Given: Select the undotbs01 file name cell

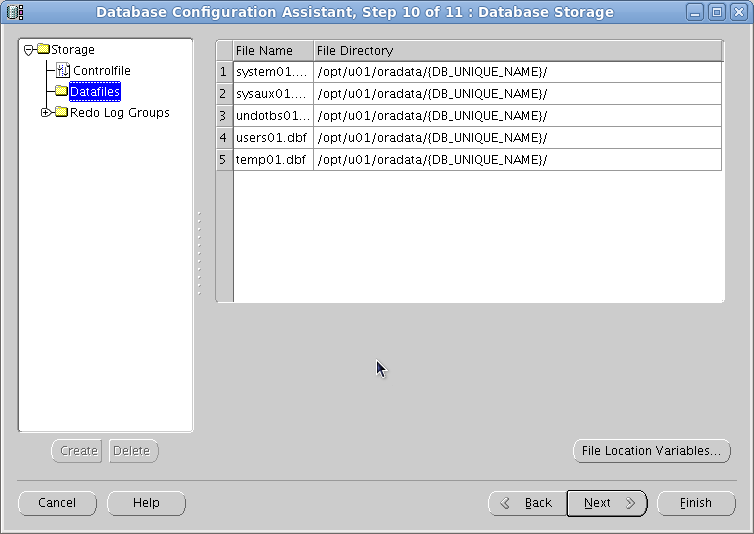Looking at the screenshot, I should [x=273, y=116].
